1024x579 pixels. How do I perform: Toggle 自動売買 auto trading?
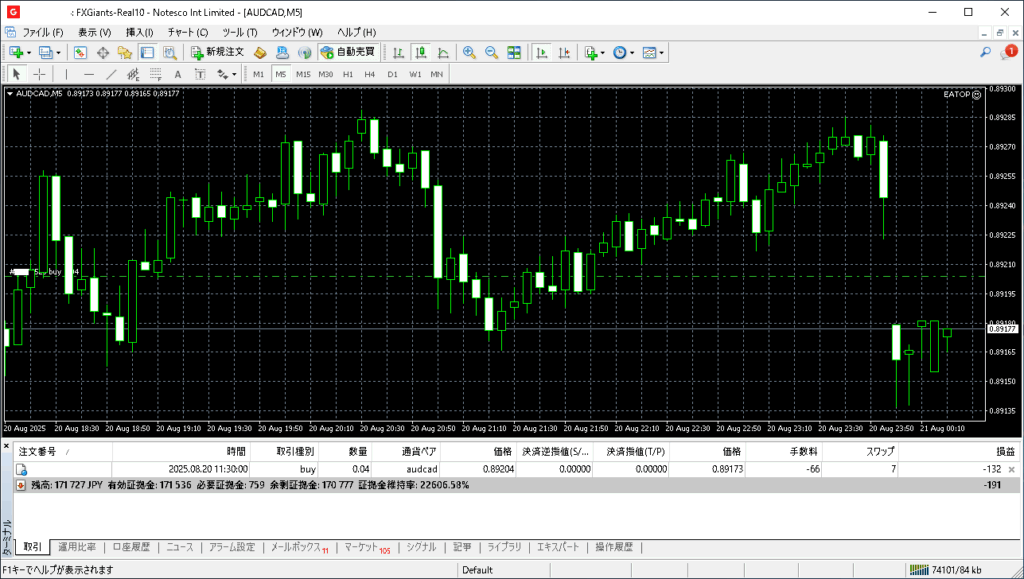[348, 52]
